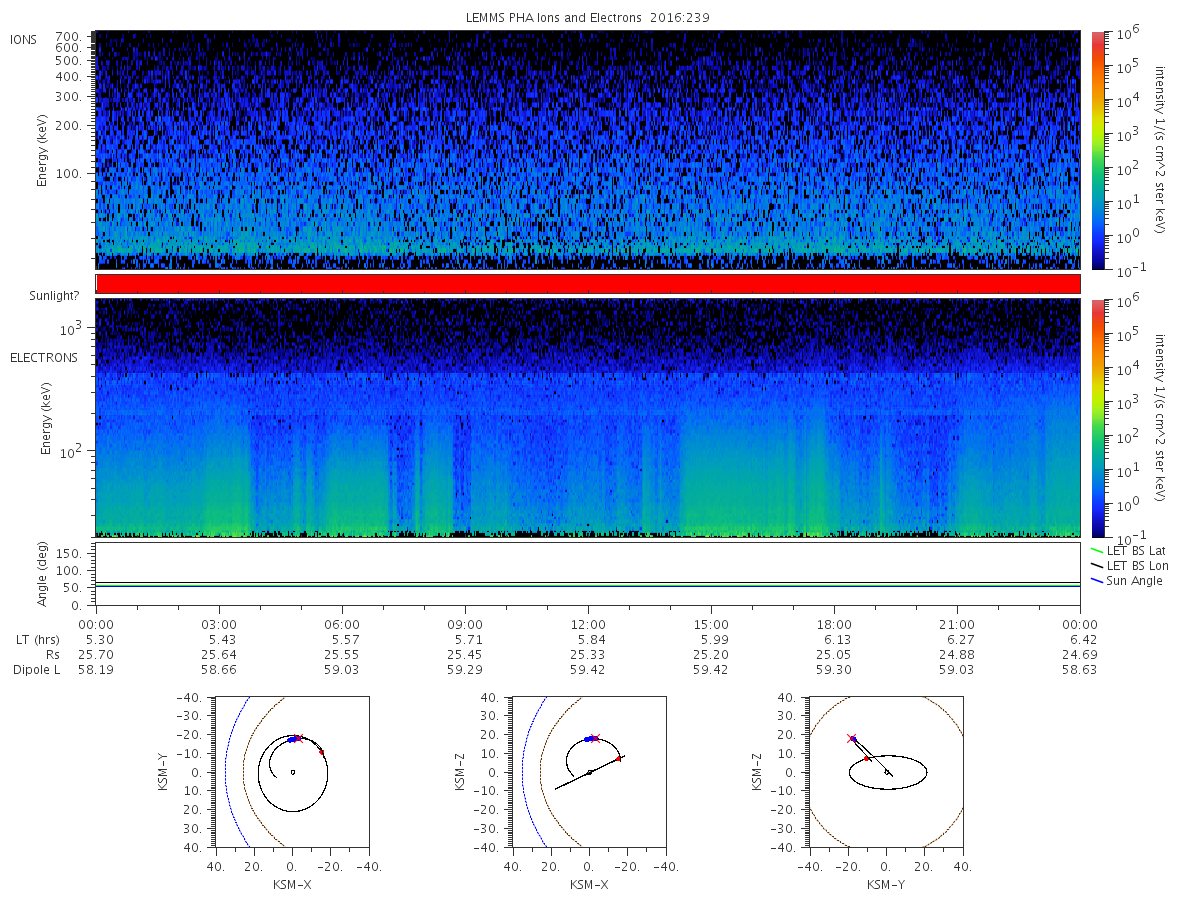
Task: Click the "Rs" row label
Action: point(53,654)
